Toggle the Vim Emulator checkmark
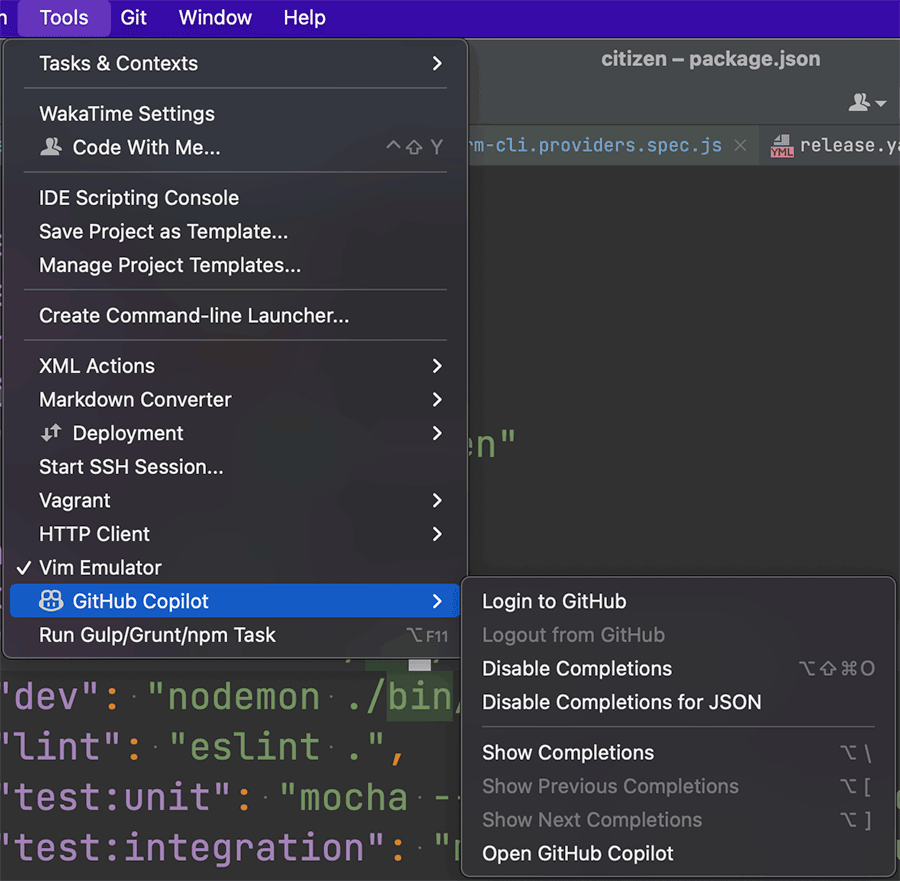This screenshot has width=900, height=881. click(x=24, y=568)
